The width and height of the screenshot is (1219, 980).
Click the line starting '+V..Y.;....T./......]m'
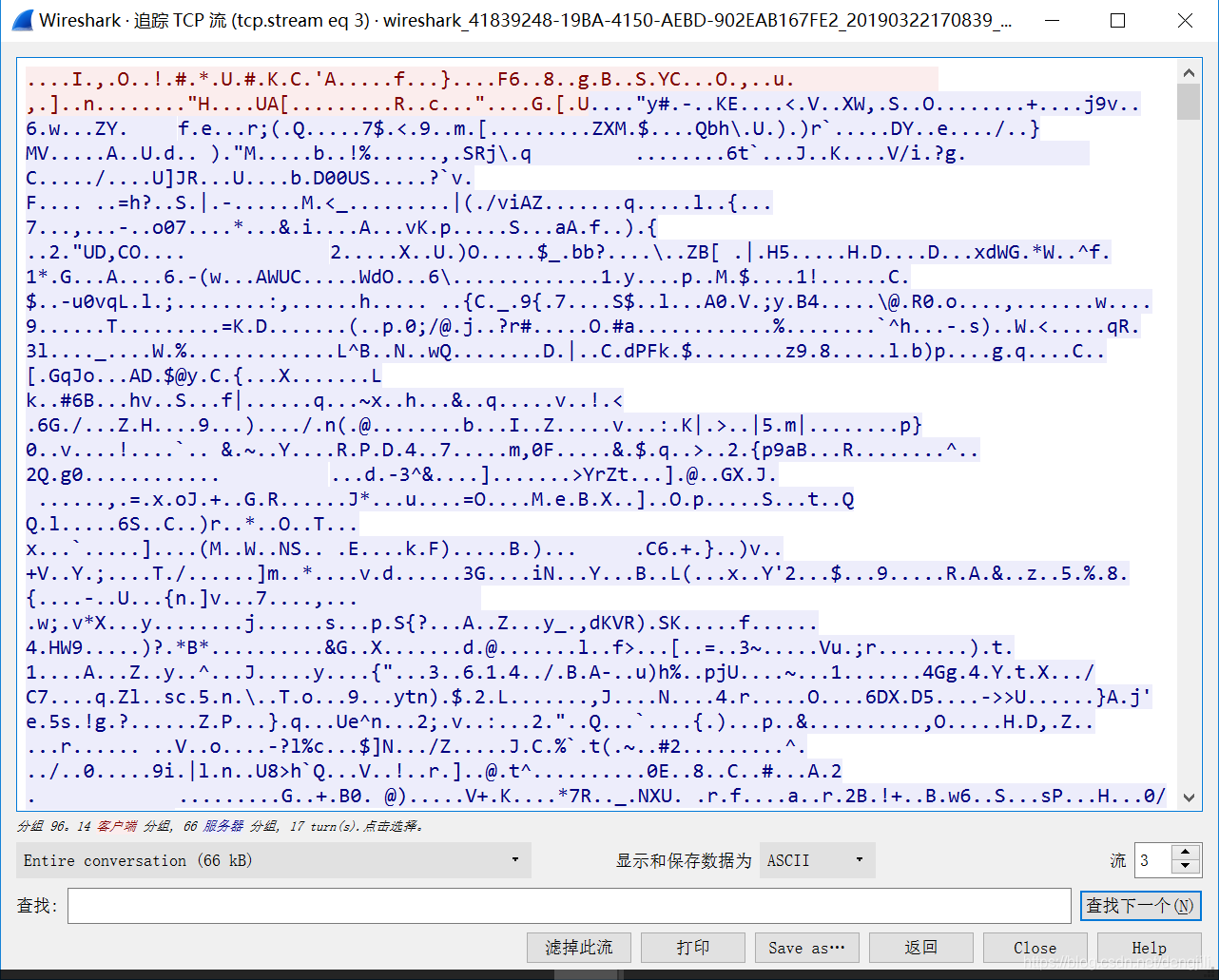(576, 573)
